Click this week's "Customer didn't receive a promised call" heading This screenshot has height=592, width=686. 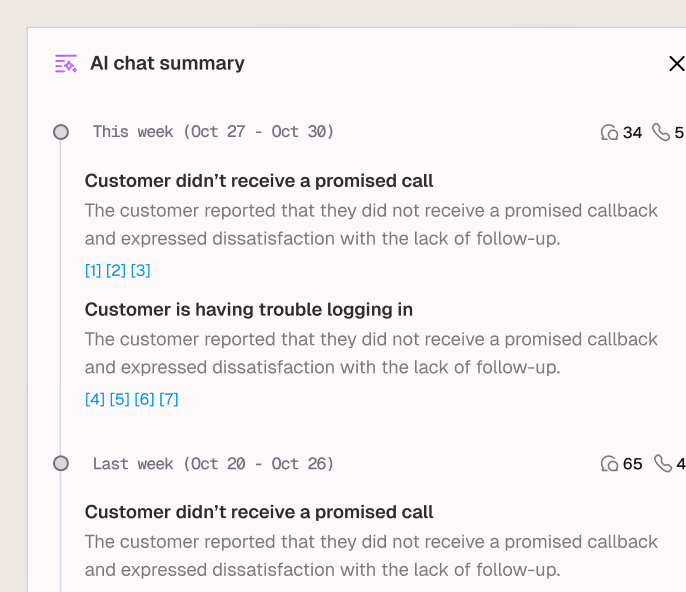pos(259,181)
